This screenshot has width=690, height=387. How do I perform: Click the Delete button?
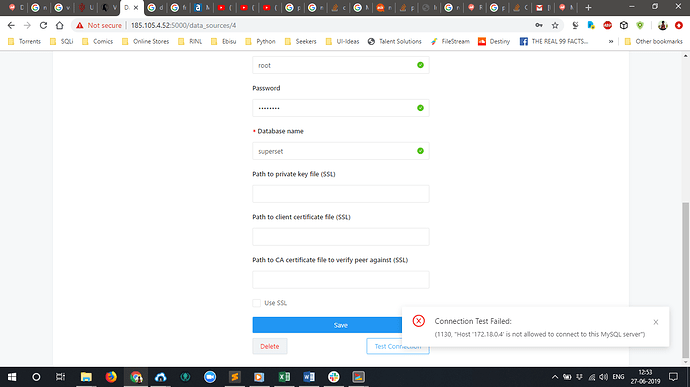click(x=270, y=346)
